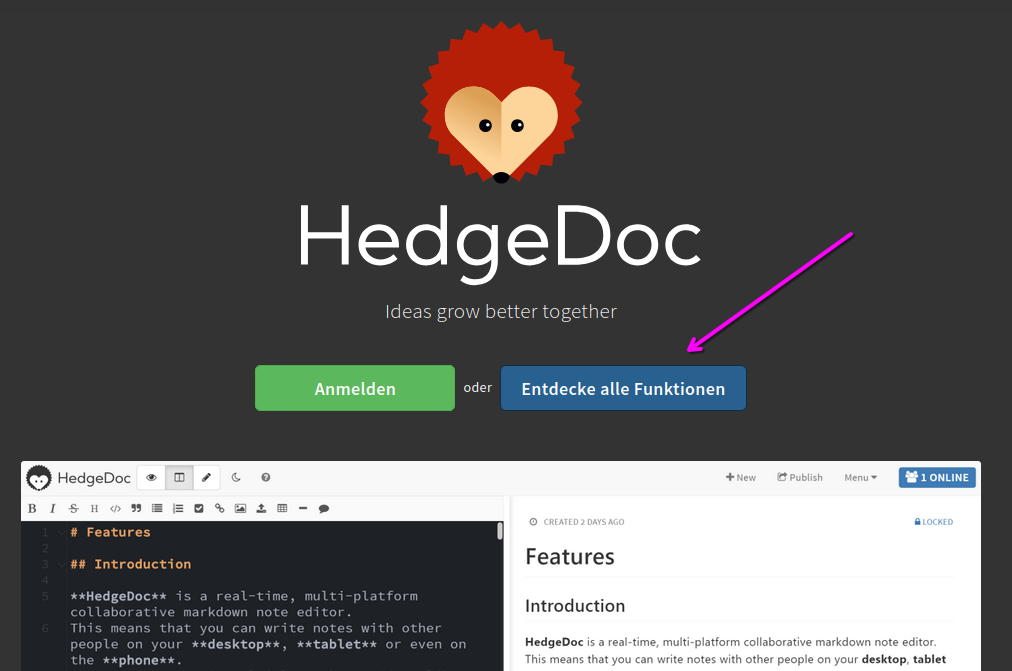Screen dimensions: 1012x671
Task: Apply strikethrough formatting in editor toolbar
Action: tap(74, 508)
